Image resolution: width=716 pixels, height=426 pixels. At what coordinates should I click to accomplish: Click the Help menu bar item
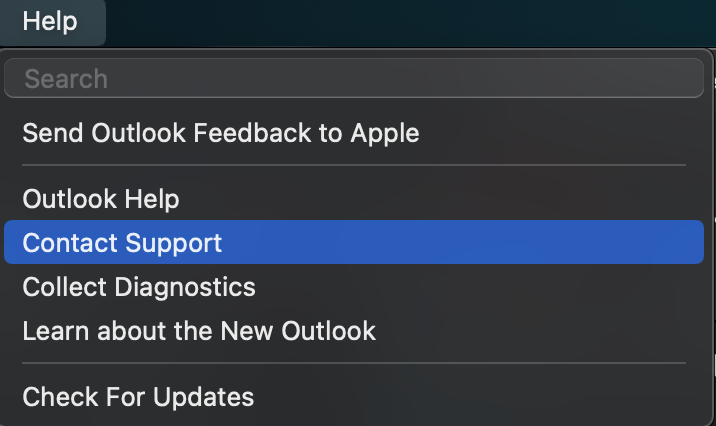(x=50, y=21)
